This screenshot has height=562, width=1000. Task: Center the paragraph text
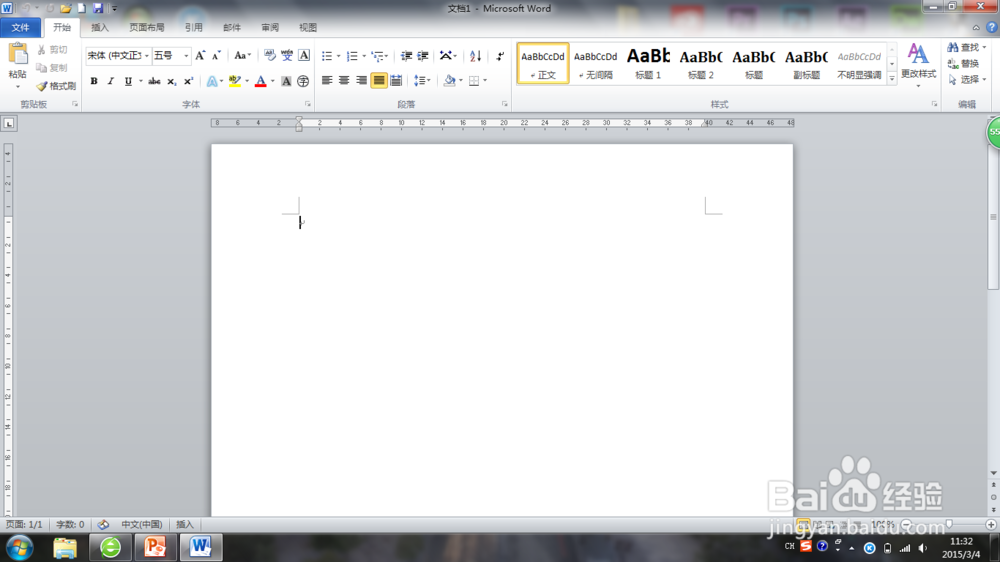(x=344, y=81)
